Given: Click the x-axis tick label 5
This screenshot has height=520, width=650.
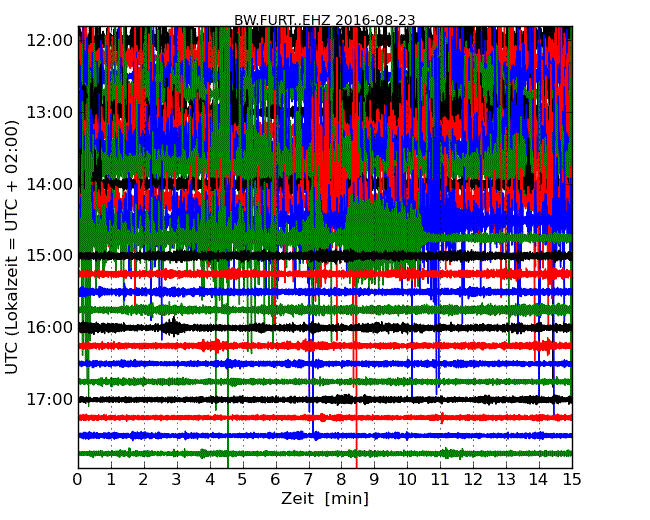Looking at the screenshot, I should 243,480.
